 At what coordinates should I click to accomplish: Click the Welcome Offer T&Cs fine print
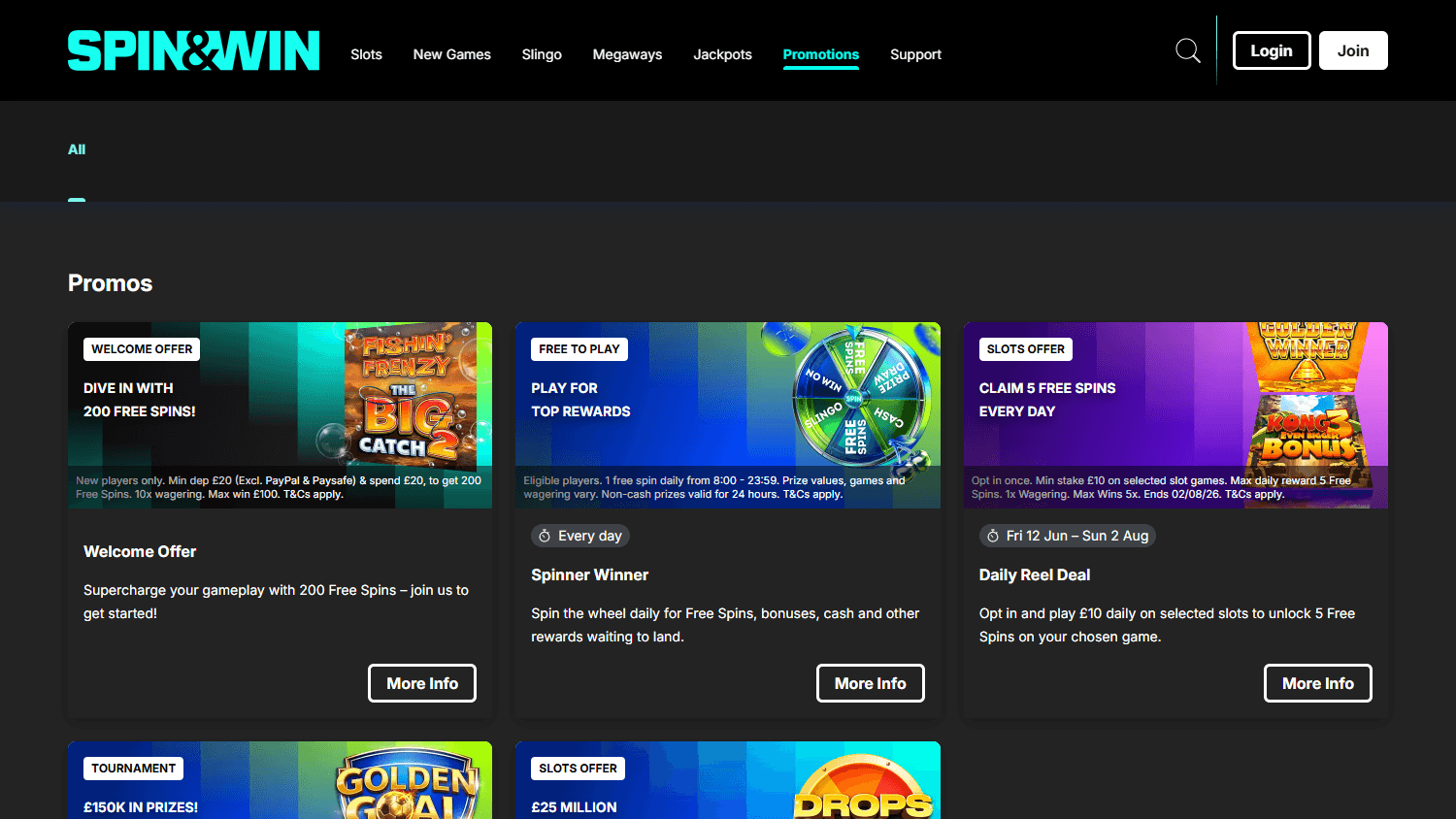279,487
